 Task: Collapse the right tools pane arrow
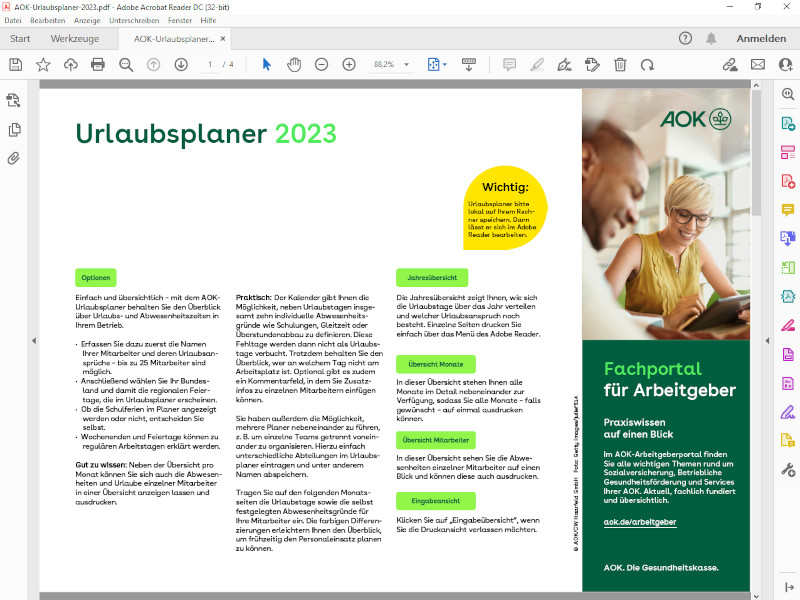click(767, 340)
